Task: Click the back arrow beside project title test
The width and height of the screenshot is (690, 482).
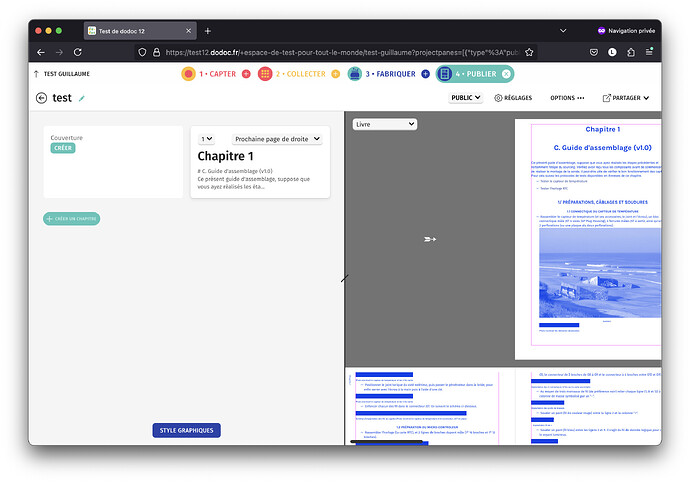Action: 41,98
